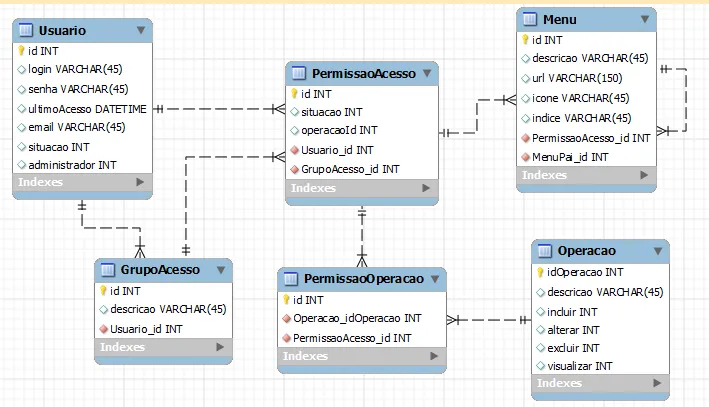This screenshot has height=407, width=709.
Task: Select the GrupoAcesso_id column in PermissaoAcesso
Action: coord(352,169)
